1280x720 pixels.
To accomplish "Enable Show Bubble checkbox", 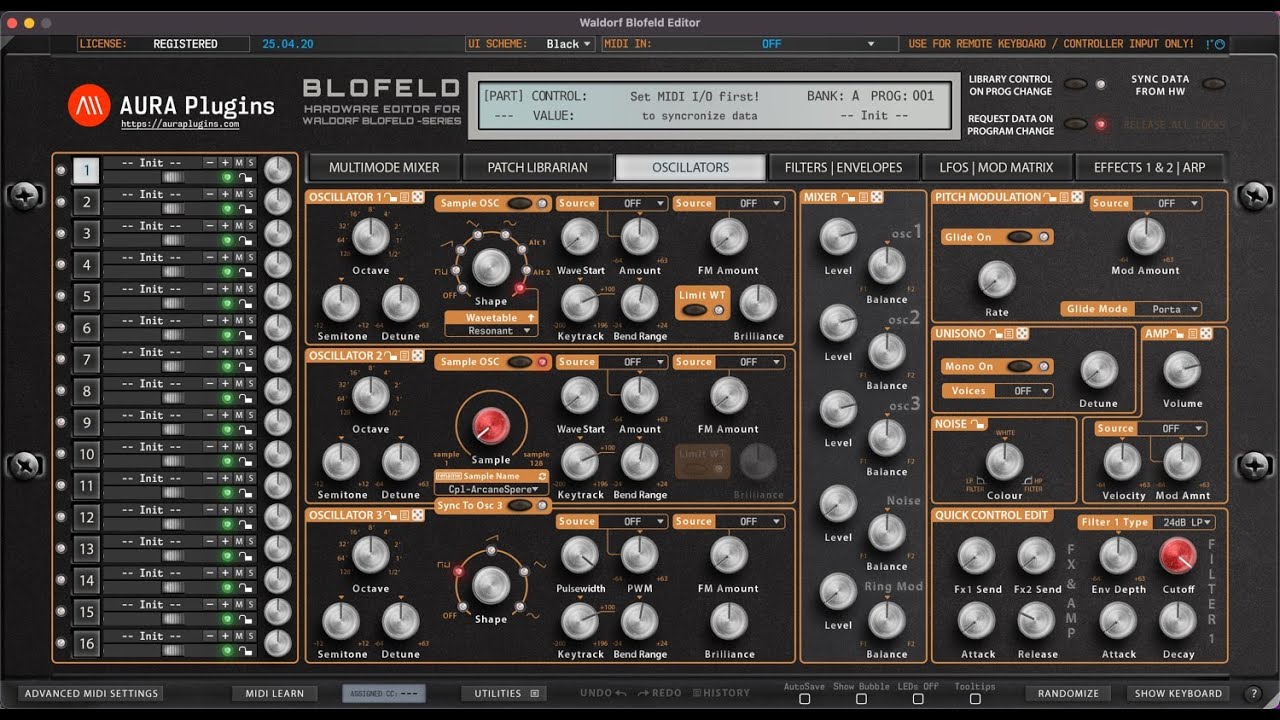I will click(860, 699).
